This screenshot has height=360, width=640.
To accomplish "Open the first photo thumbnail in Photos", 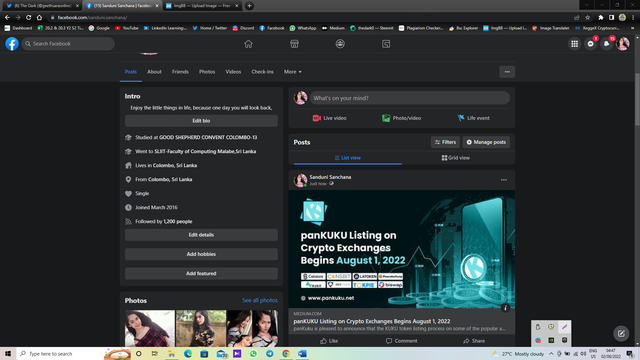I will coord(150,328).
